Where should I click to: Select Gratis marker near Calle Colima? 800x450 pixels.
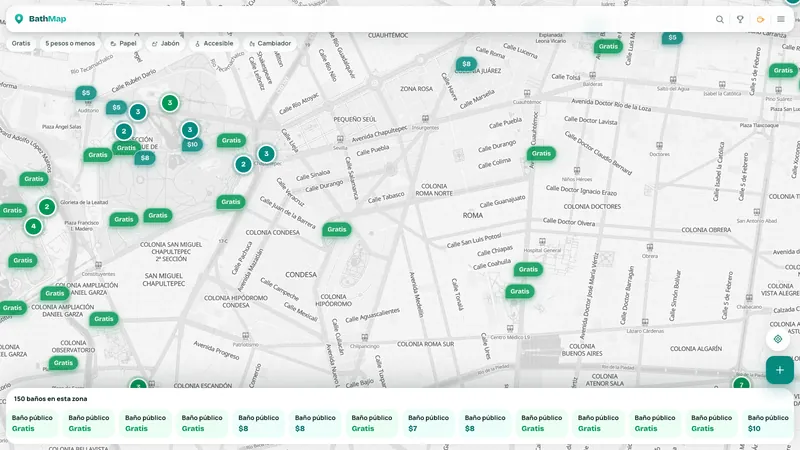[541, 153]
